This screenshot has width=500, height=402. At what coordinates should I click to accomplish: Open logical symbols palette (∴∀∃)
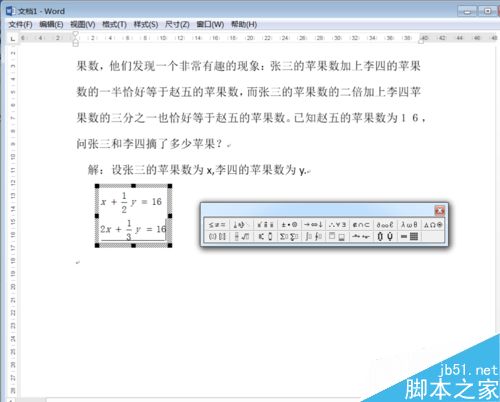click(337, 225)
